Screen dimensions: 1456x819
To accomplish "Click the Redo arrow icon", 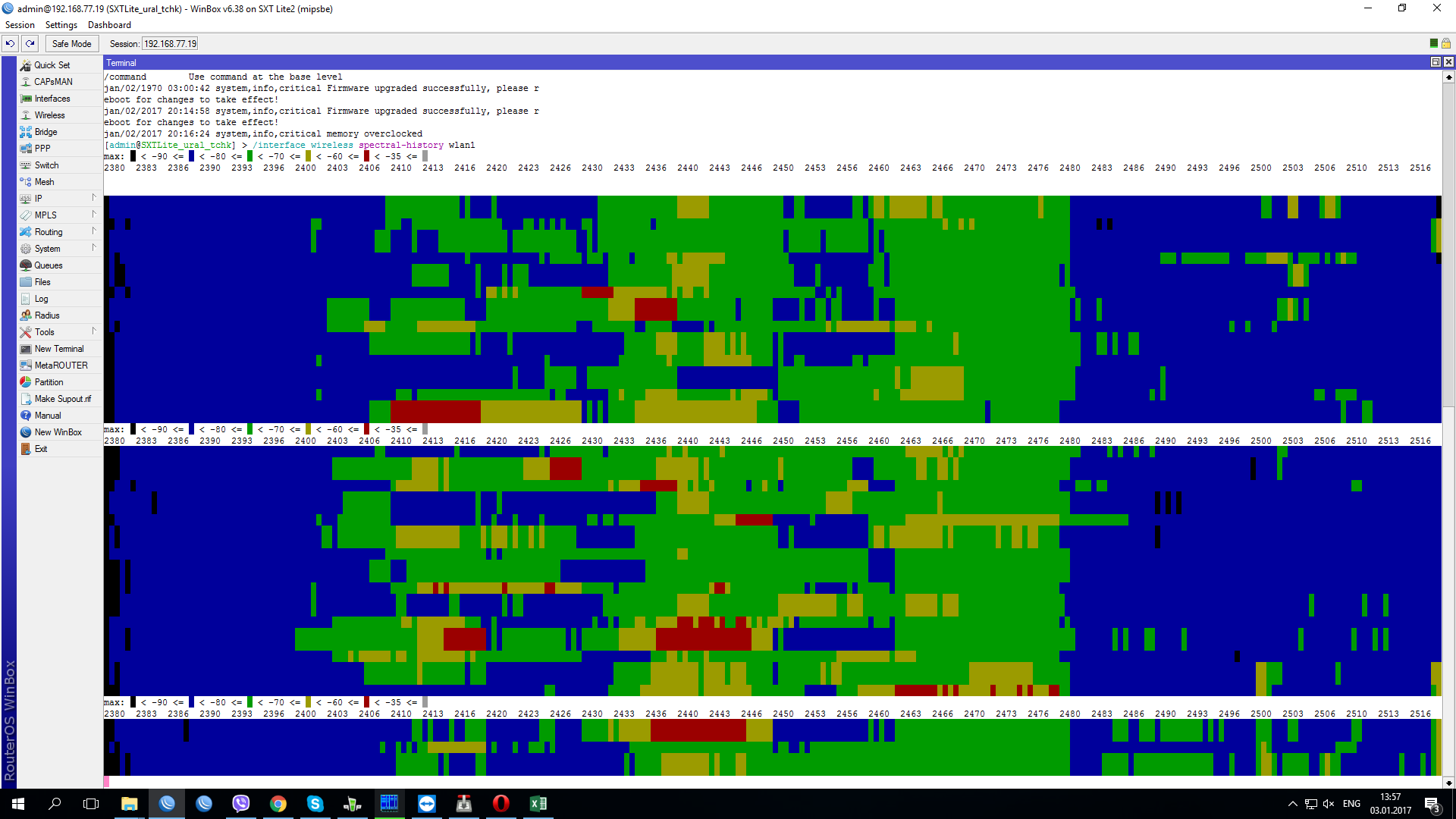I will coord(30,43).
